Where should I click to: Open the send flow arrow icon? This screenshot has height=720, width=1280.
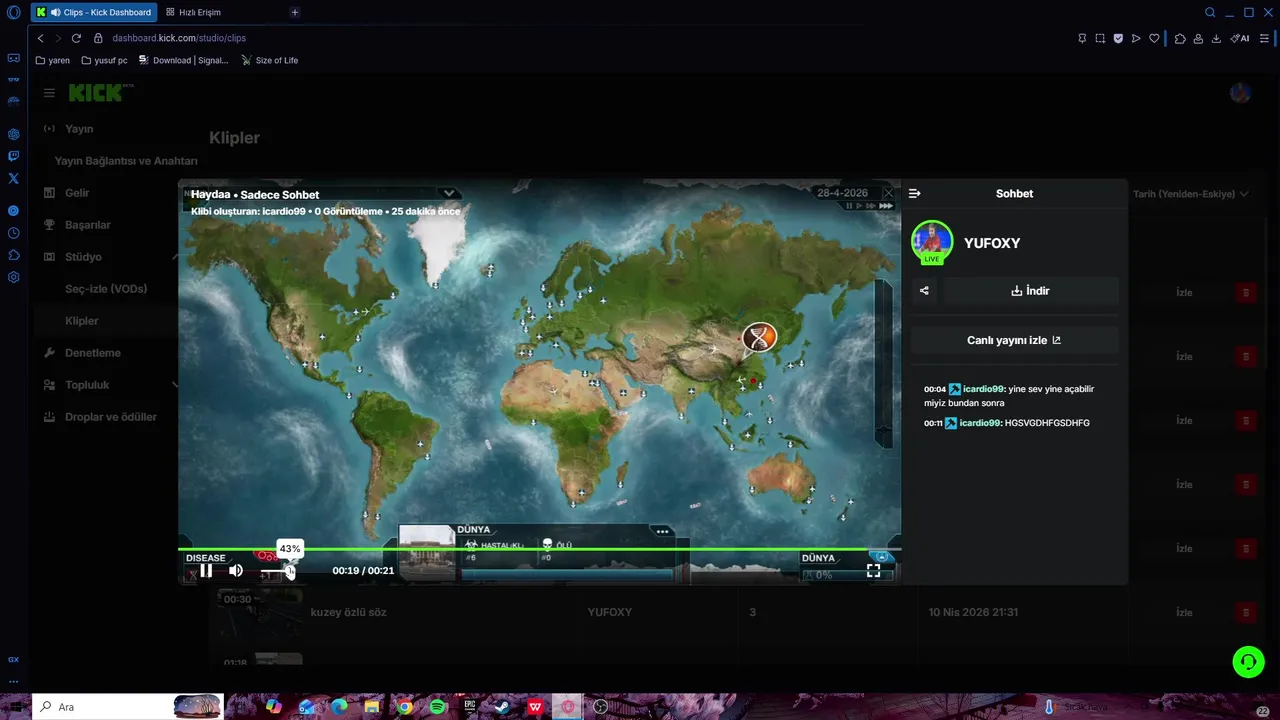pyautogui.click(x=1136, y=38)
